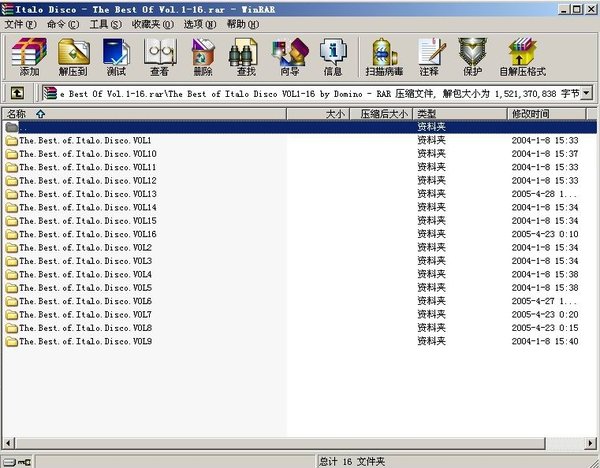Sort by 名称 column header
This screenshot has width=600, height=468.
[x=145, y=114]
